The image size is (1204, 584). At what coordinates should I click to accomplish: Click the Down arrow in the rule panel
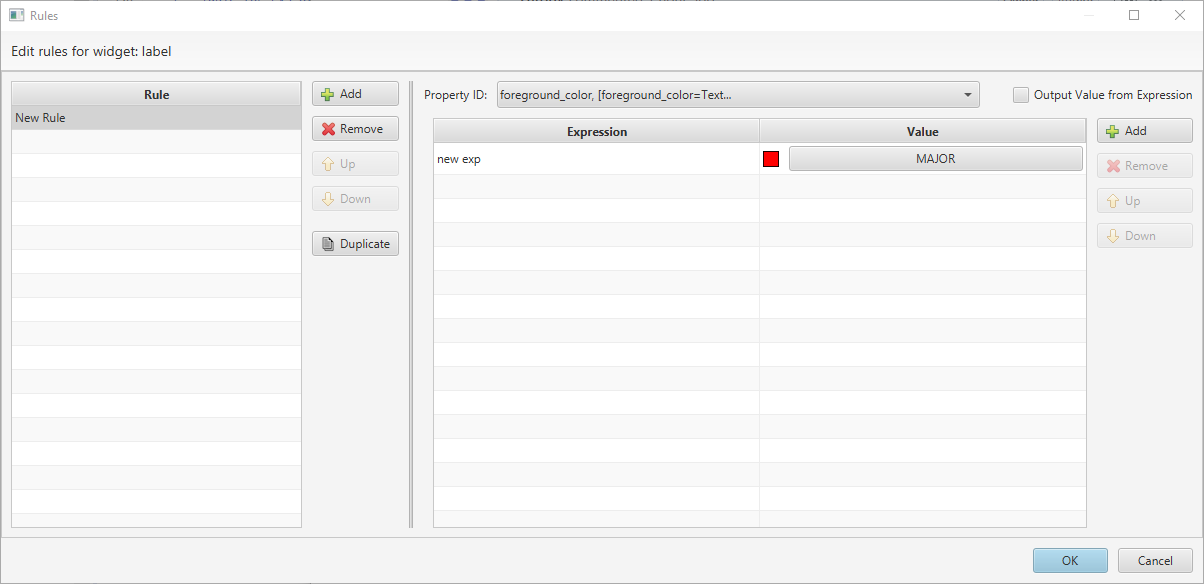point(355,198)
